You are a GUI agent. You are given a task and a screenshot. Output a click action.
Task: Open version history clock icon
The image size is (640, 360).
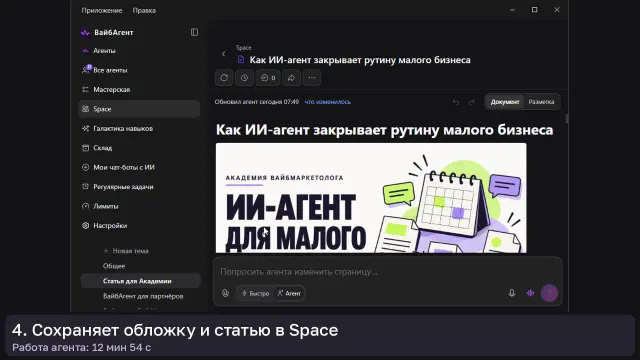244,78
